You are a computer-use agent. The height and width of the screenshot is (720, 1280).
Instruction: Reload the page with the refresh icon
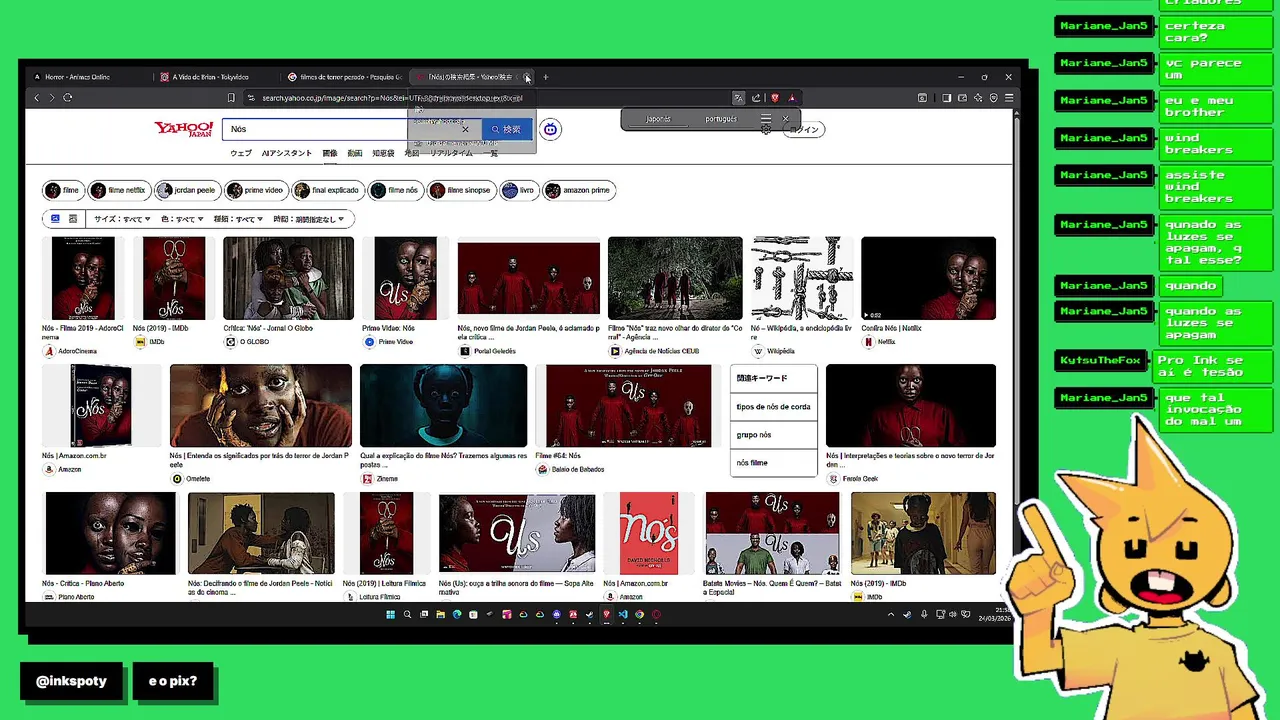pyautogui.click(x=67, y=98)
